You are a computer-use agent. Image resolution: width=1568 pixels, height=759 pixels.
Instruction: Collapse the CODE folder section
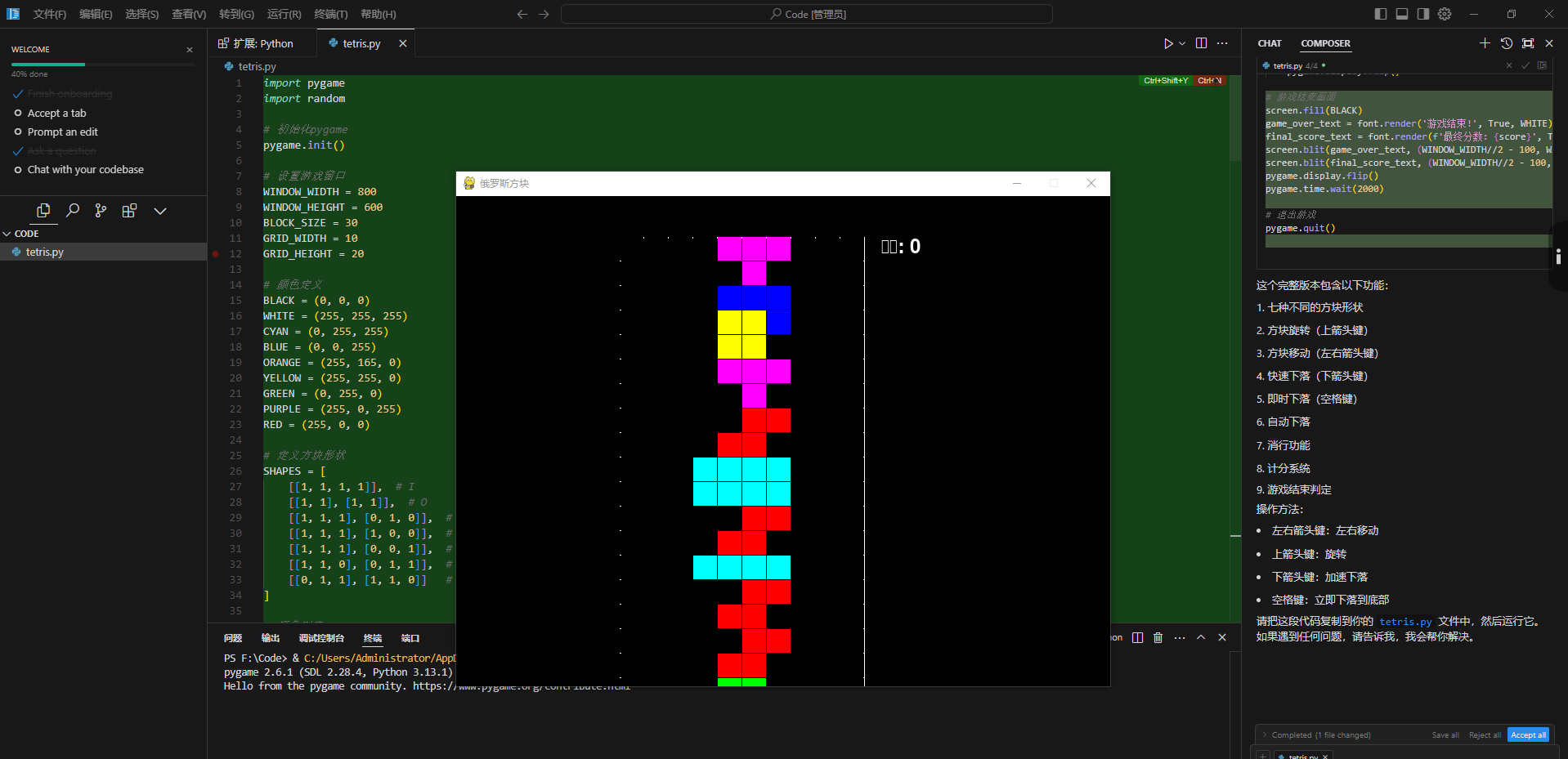coord(7,234)
